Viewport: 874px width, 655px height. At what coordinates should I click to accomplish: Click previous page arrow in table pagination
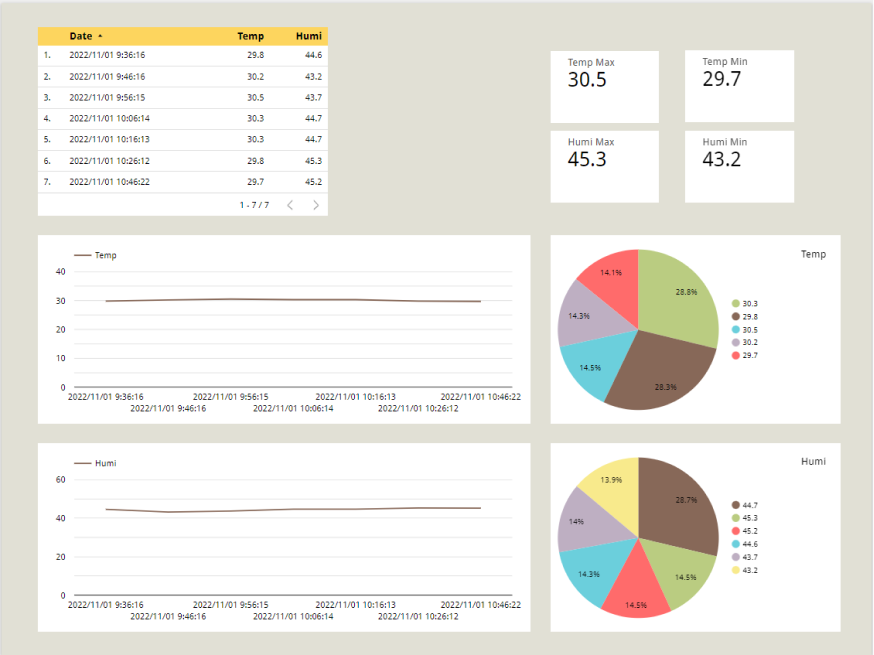point(290,205)
